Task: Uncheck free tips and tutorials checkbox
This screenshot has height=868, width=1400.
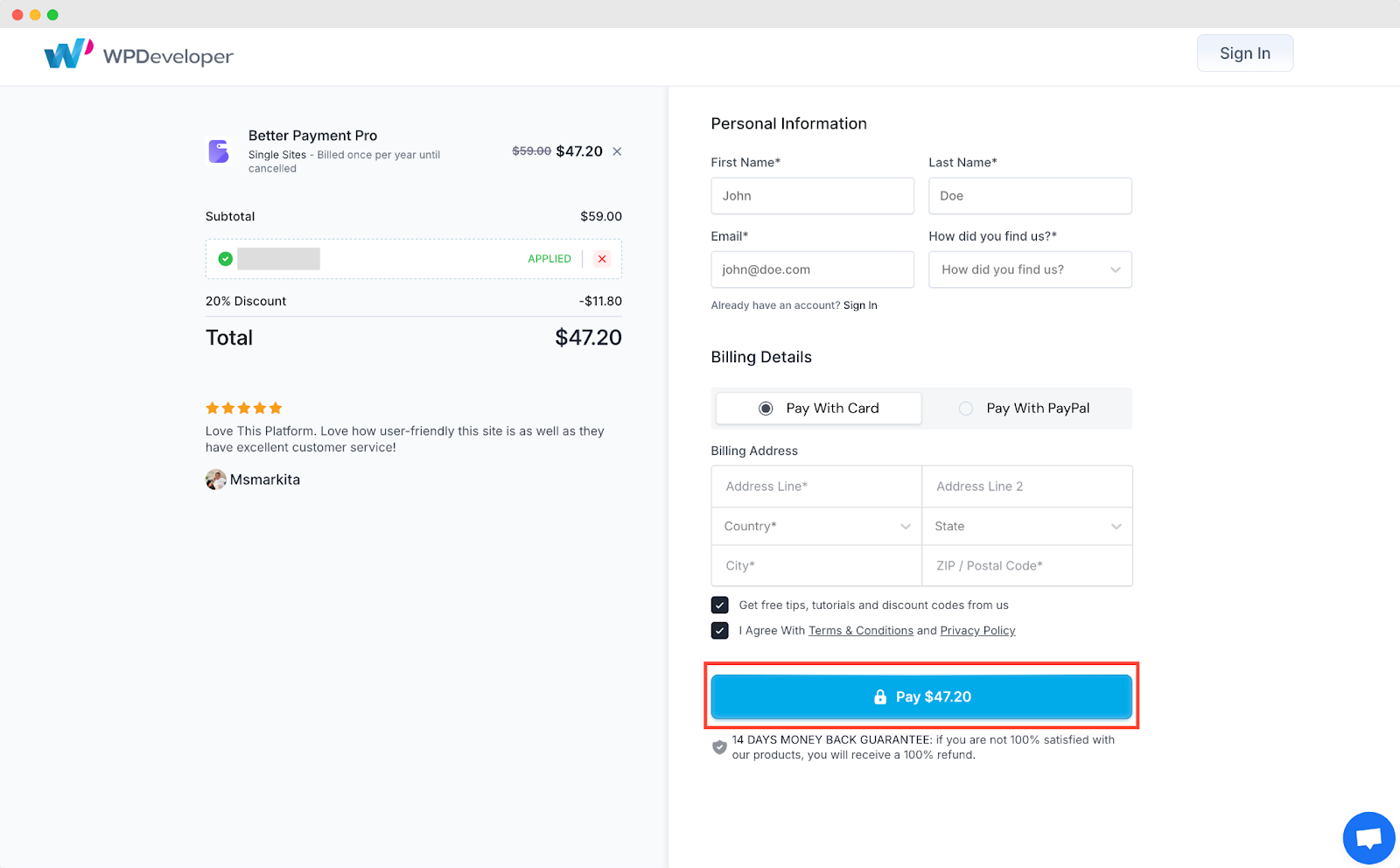Action: pos(720,605)
